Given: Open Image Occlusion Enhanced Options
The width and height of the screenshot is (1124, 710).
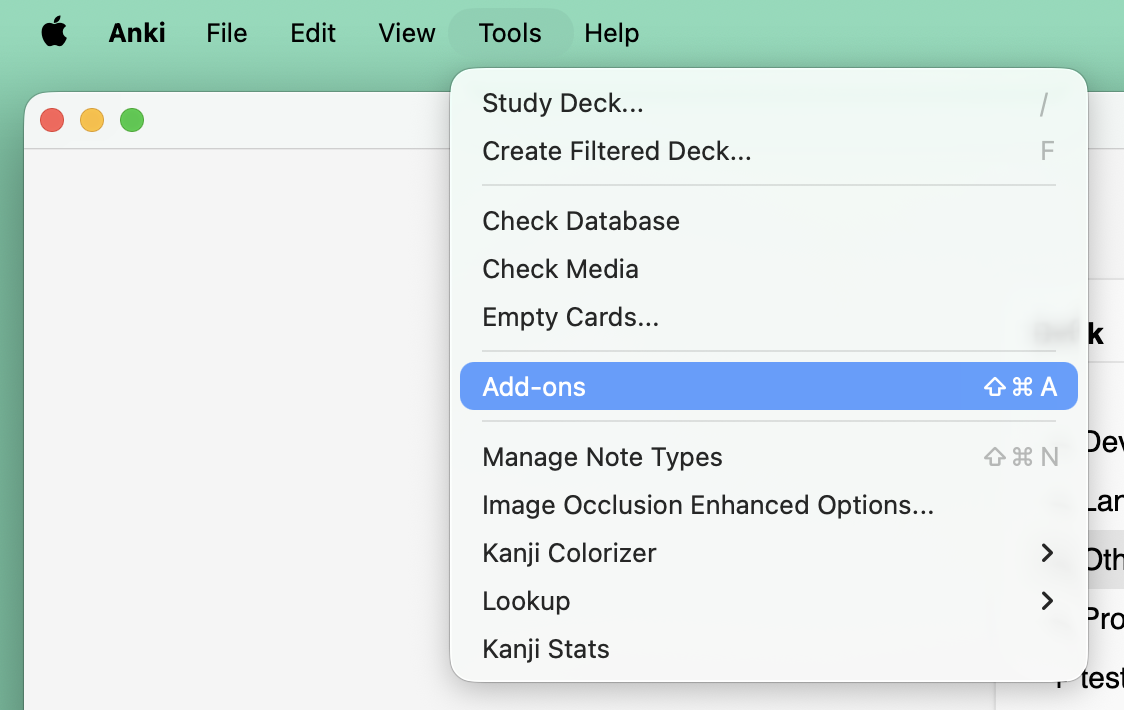Looking at the screenshot, I should pyautogui.click(x=709, y=505).
